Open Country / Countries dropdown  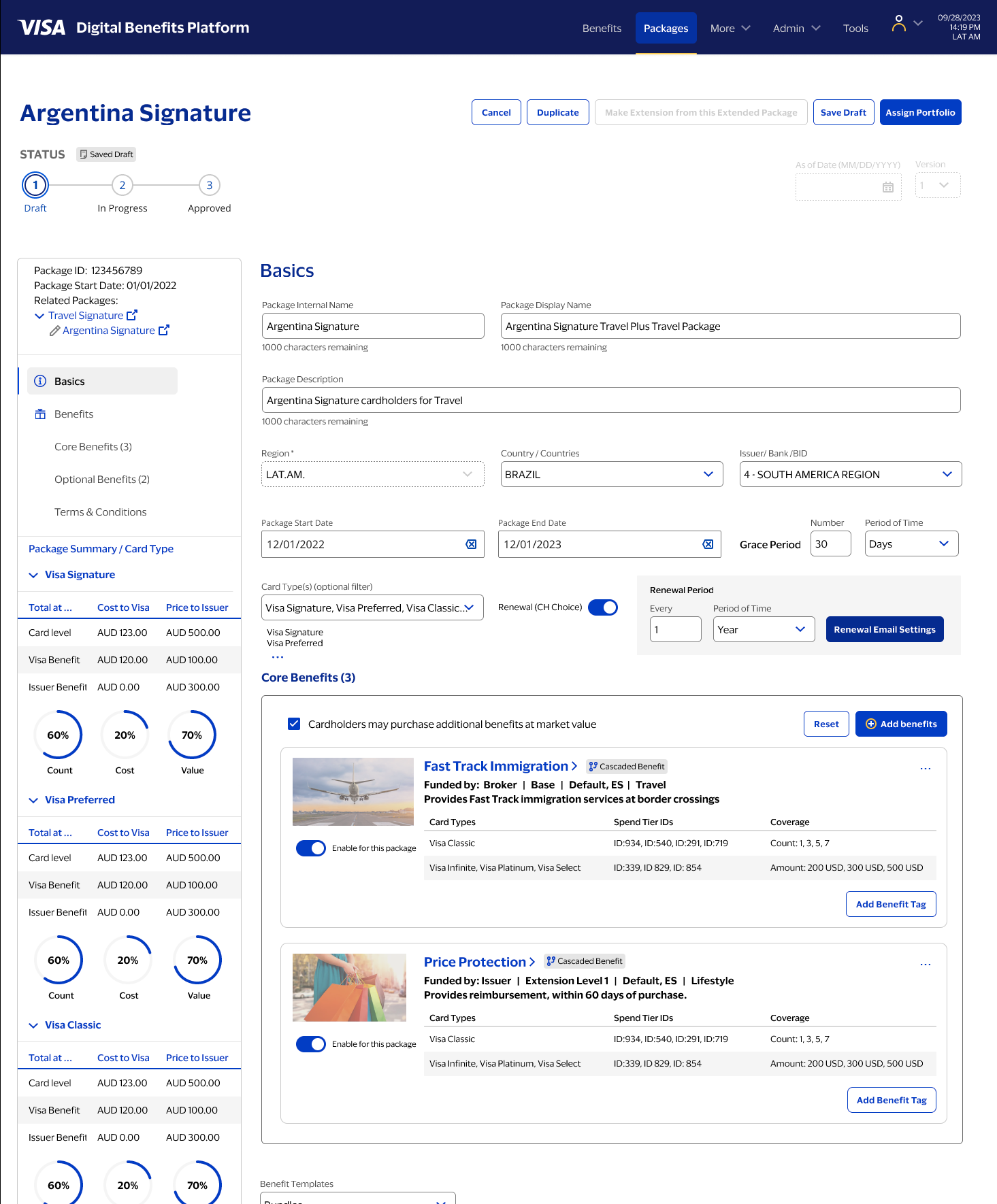click(x=612, y=474)
